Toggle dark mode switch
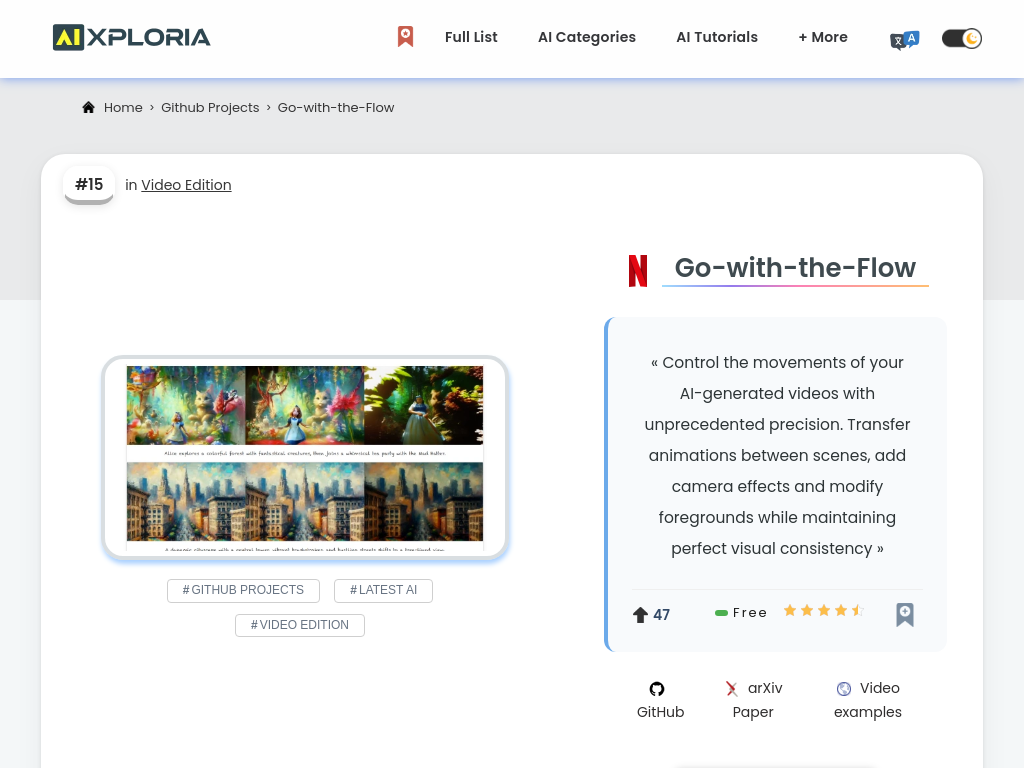The image size is (1024, 768). pyautogui.click(x=962, y=38)
